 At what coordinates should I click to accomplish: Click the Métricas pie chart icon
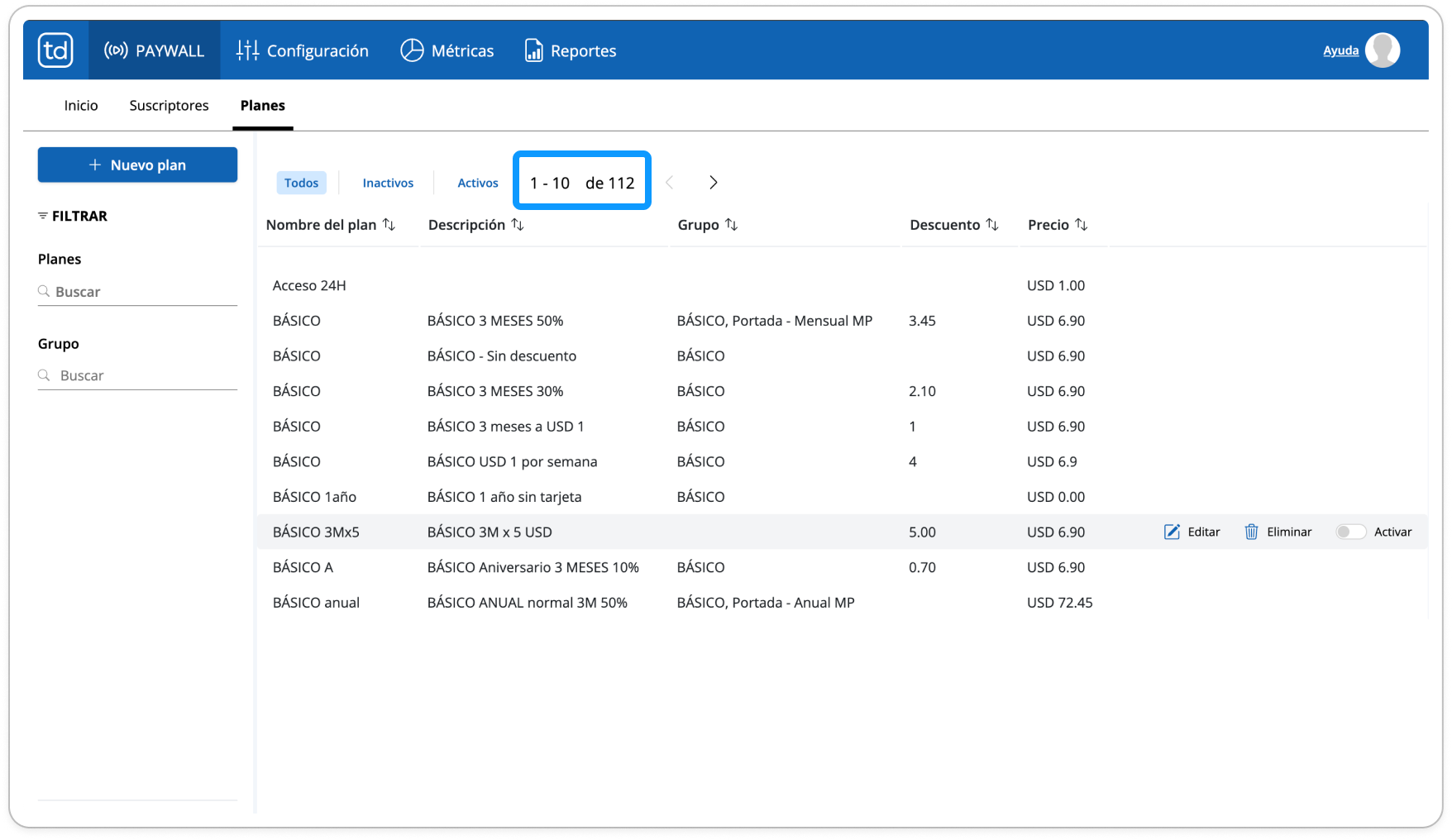coord(412,50)
